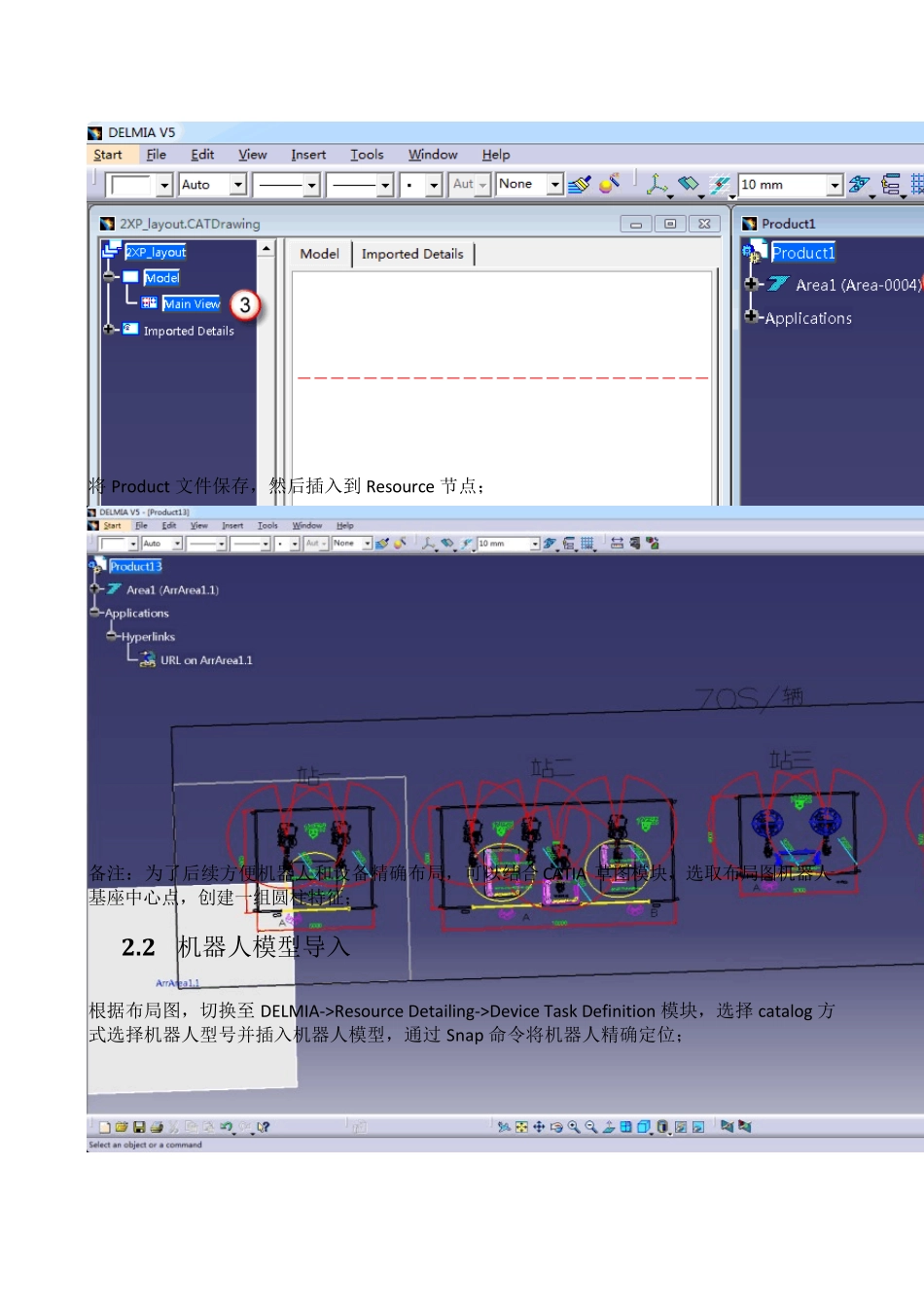Open the None dropdown in Product13 window toolbar
This screenshot has height=1307, width=924.
click(367, 544)
